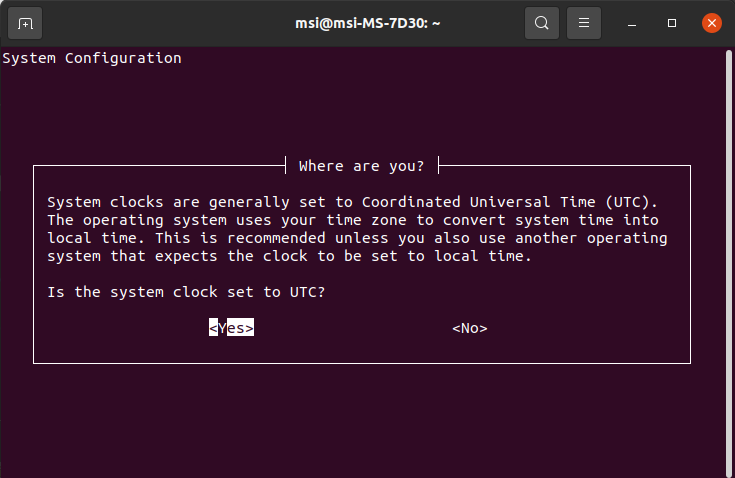
Task: Click the line starting "The operating system uses"
Action: pyautogui.click(x=353, y=220)
